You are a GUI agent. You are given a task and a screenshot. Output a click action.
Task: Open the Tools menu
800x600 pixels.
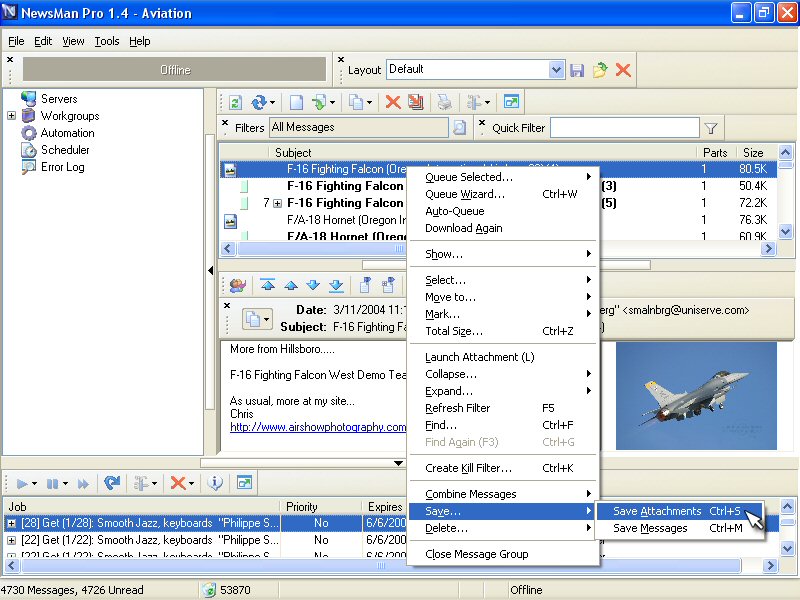(x=107, y=41)
